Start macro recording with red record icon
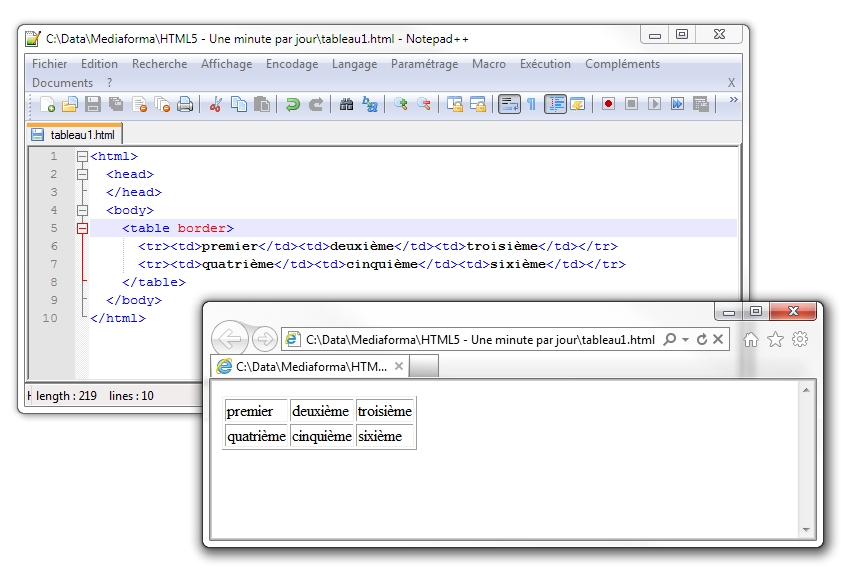The width and height of the screenshot is (844, 568). (x=608, y=104)
